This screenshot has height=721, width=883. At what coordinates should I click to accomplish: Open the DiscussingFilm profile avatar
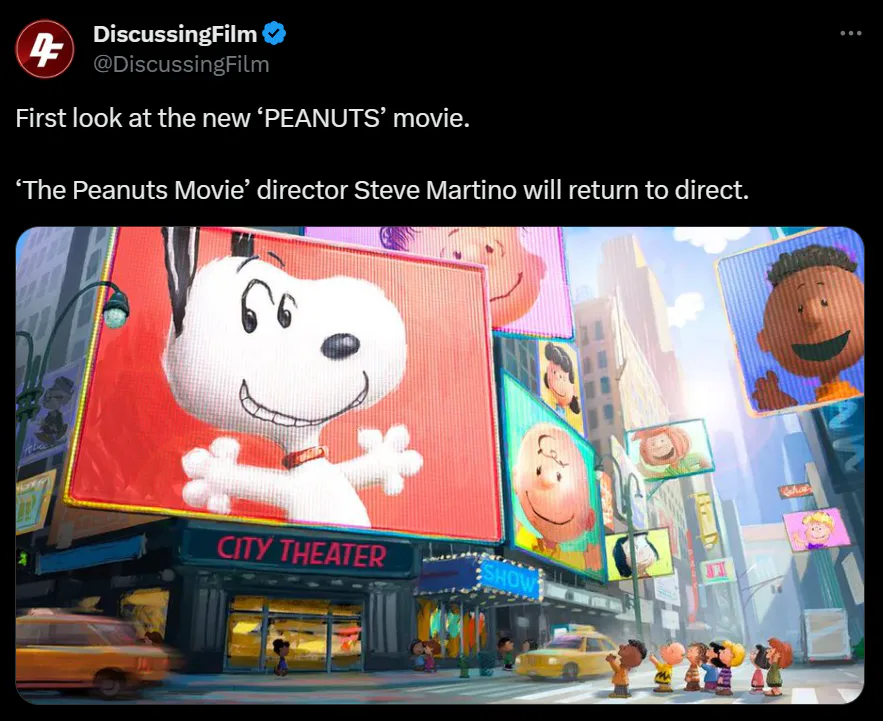coord(44,49)
